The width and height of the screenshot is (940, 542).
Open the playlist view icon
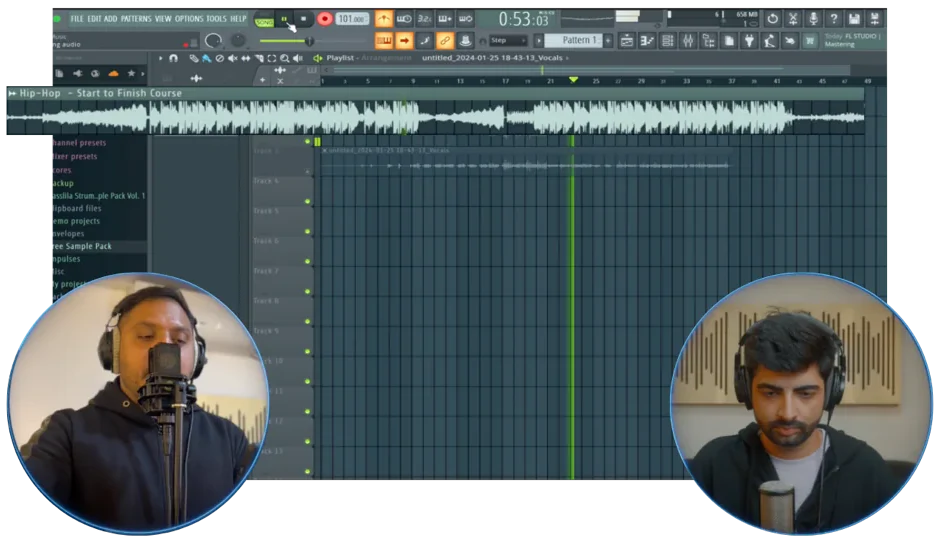[626, 41]
